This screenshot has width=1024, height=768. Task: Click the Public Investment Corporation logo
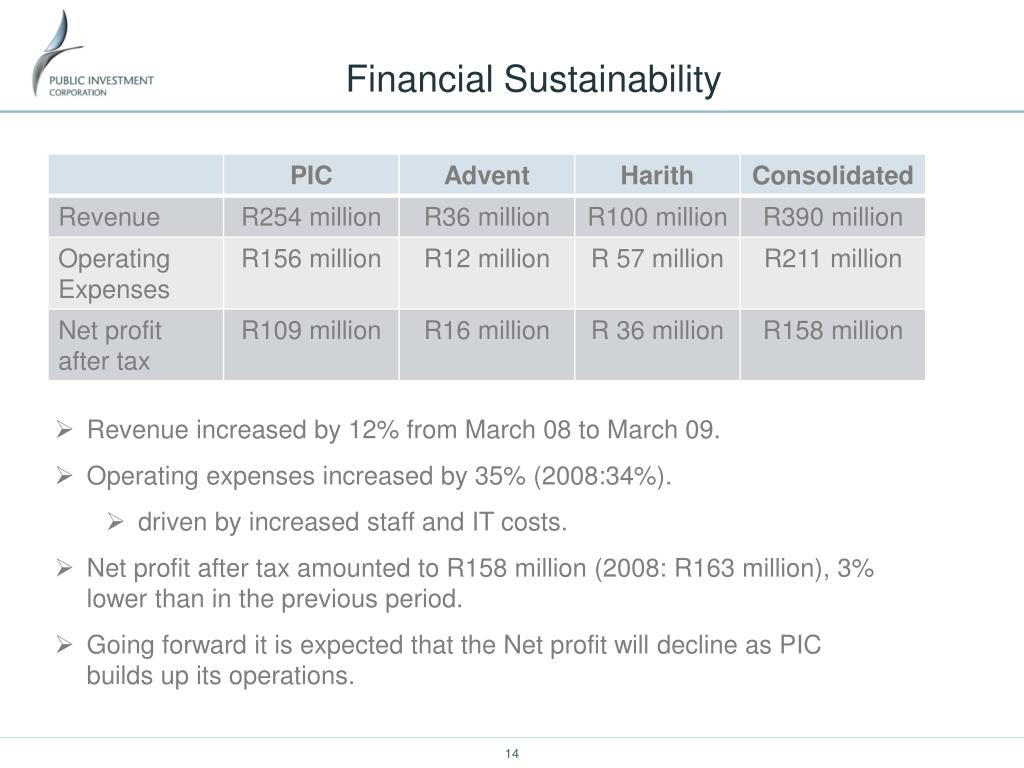tap(93, 54)
